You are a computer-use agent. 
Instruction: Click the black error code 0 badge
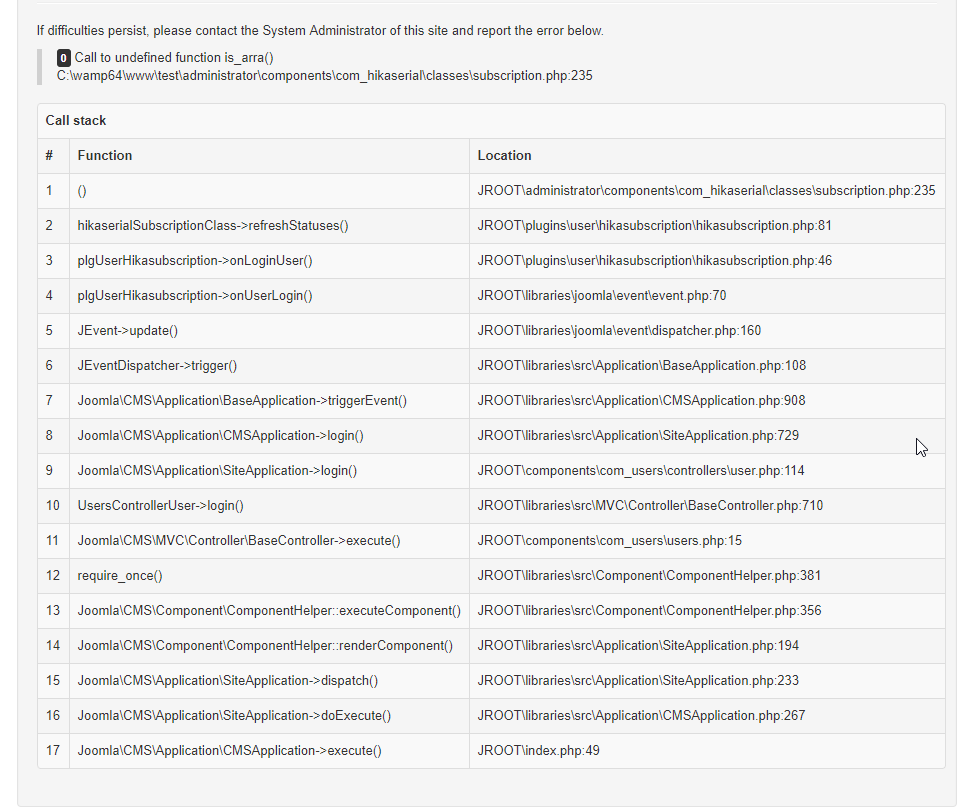point(64,58)
